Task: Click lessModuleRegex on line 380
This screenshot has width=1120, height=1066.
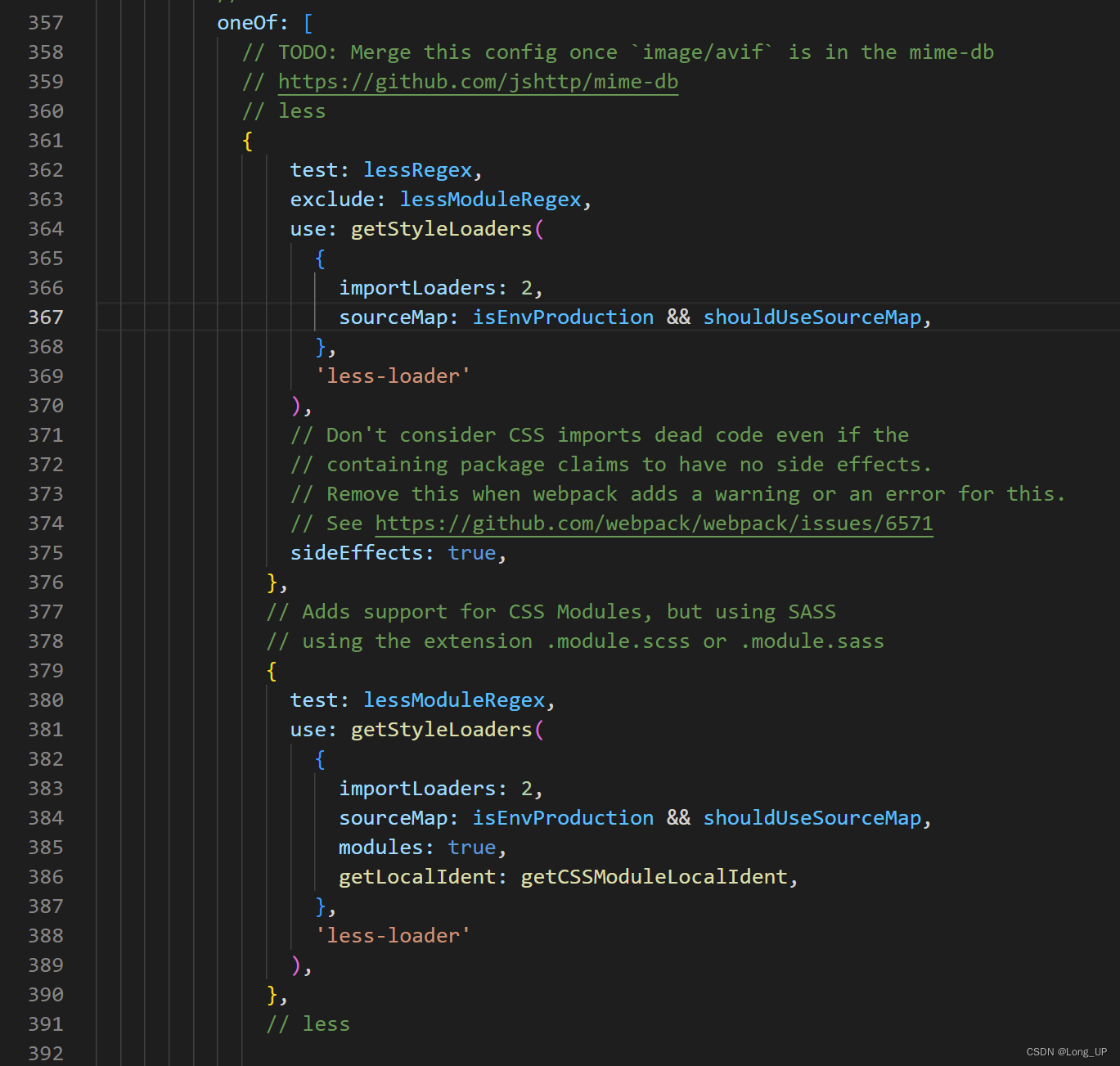Action: point(454,700)
